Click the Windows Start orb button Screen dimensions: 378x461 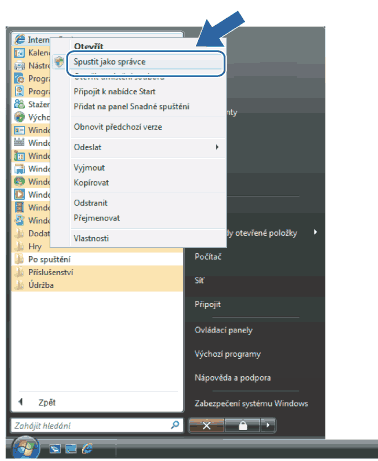point(26,447)
